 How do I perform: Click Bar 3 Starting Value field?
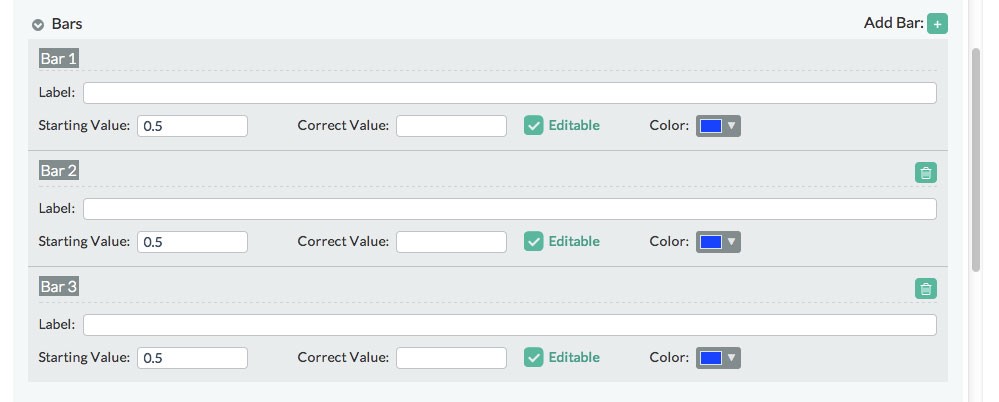tap(192, 357)
